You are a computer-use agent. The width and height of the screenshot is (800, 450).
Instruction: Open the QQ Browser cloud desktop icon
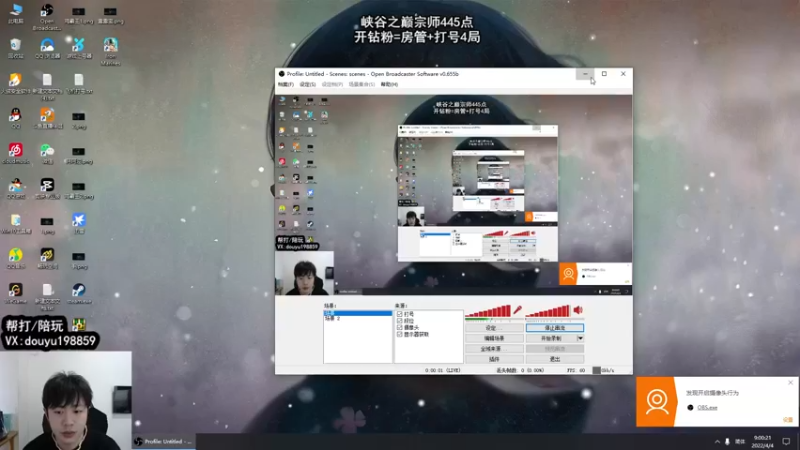[x=47, y=48]
